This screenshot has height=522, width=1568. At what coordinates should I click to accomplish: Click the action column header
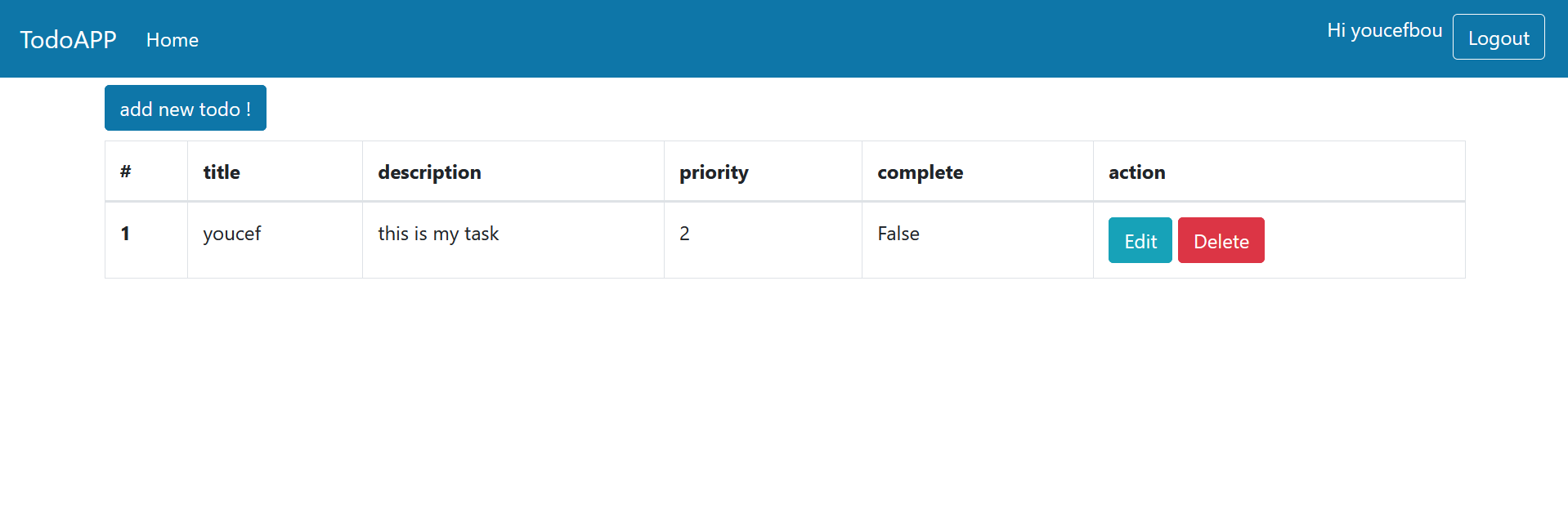tap(1136, 172)
